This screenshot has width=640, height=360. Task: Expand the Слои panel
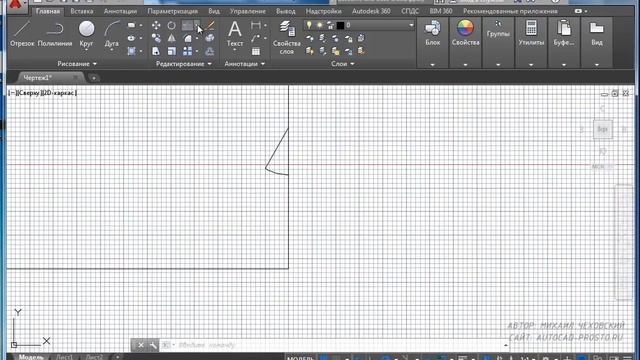click(342, 64)
